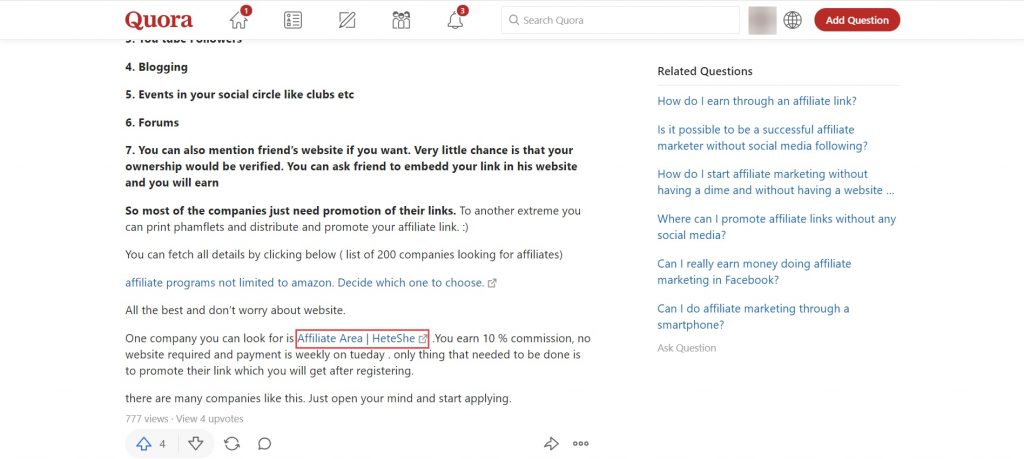Reshare answer using circular arrows icon
Viewport: 1024px width, 459px height.
pos(232,444)
